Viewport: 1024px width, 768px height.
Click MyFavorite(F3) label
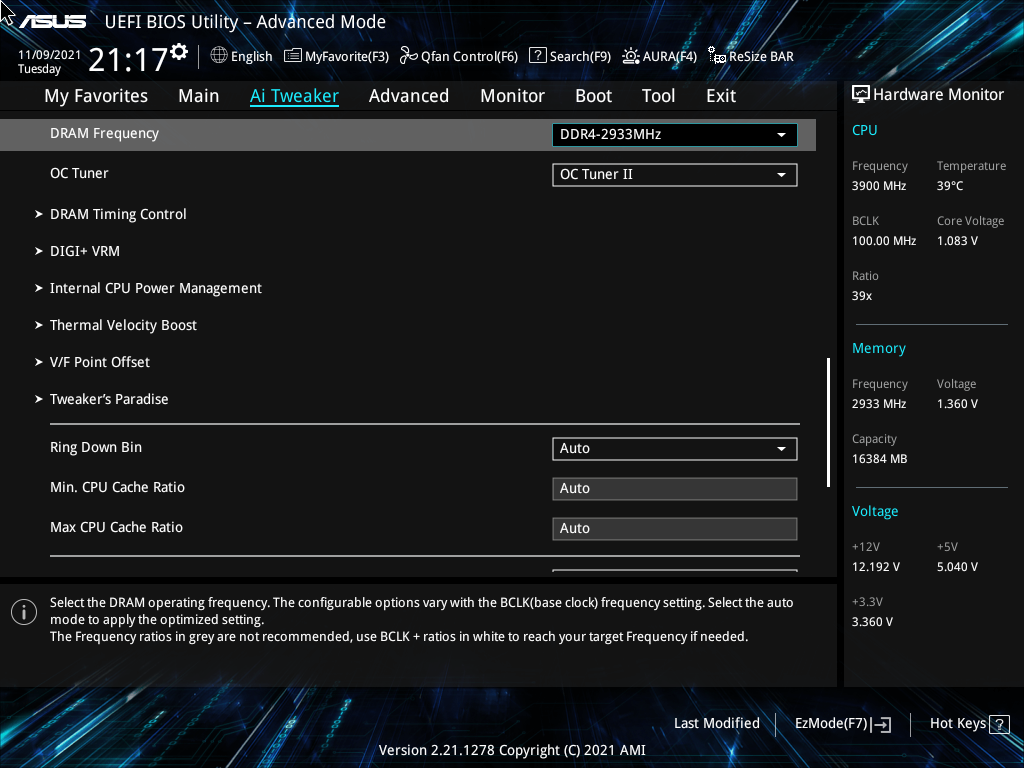pyautogui.click(x=347, y=57)
